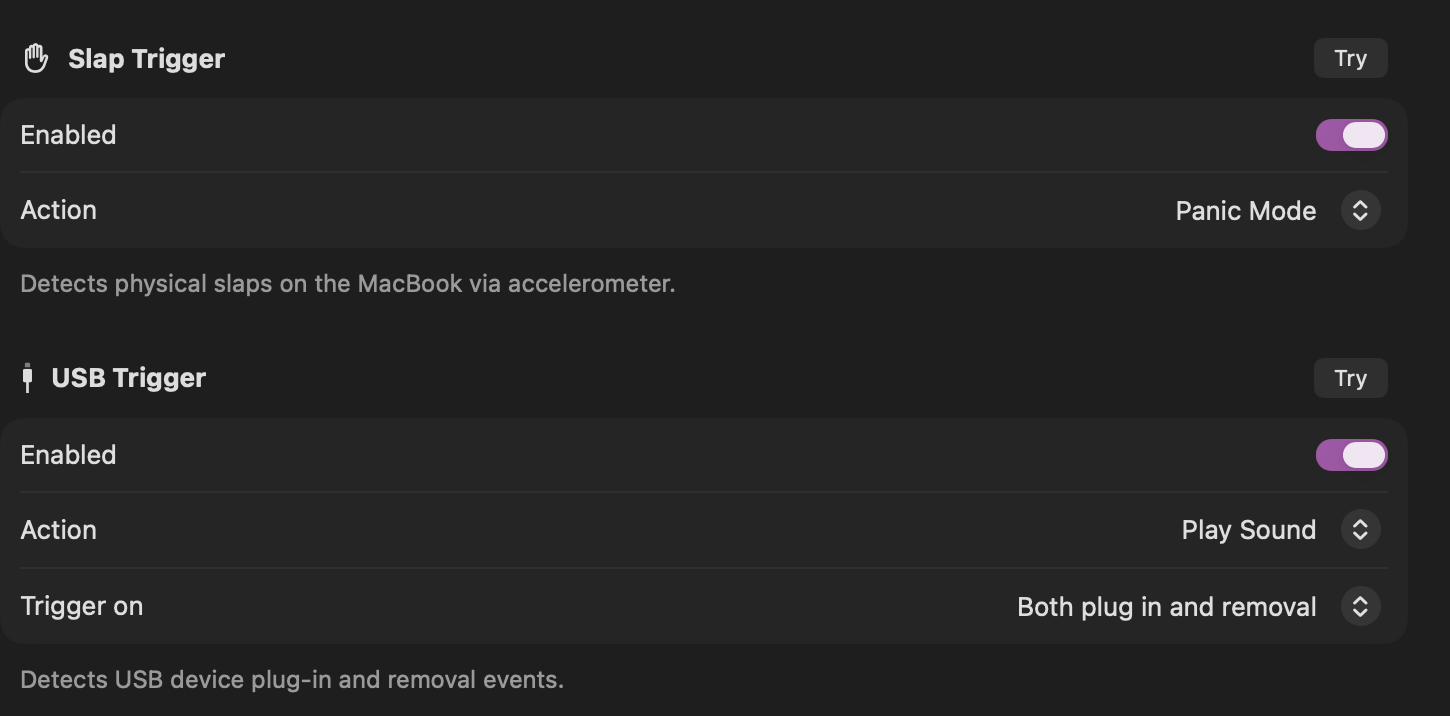Click the Action label under Slap Trigger
The image size is (1450, 716).
(58, 210)
